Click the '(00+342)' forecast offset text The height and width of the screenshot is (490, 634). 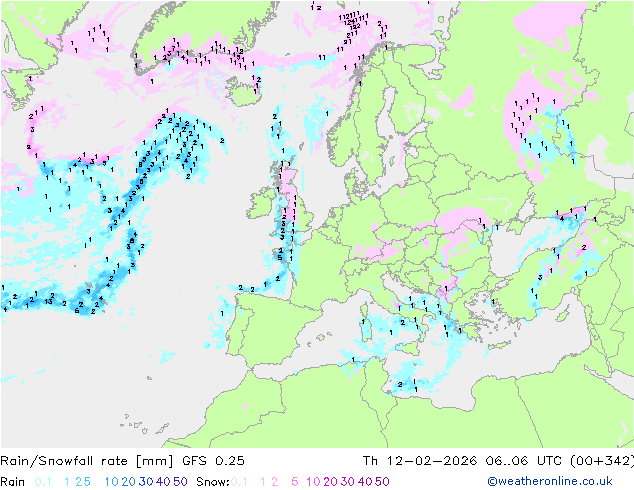[602, 461]
